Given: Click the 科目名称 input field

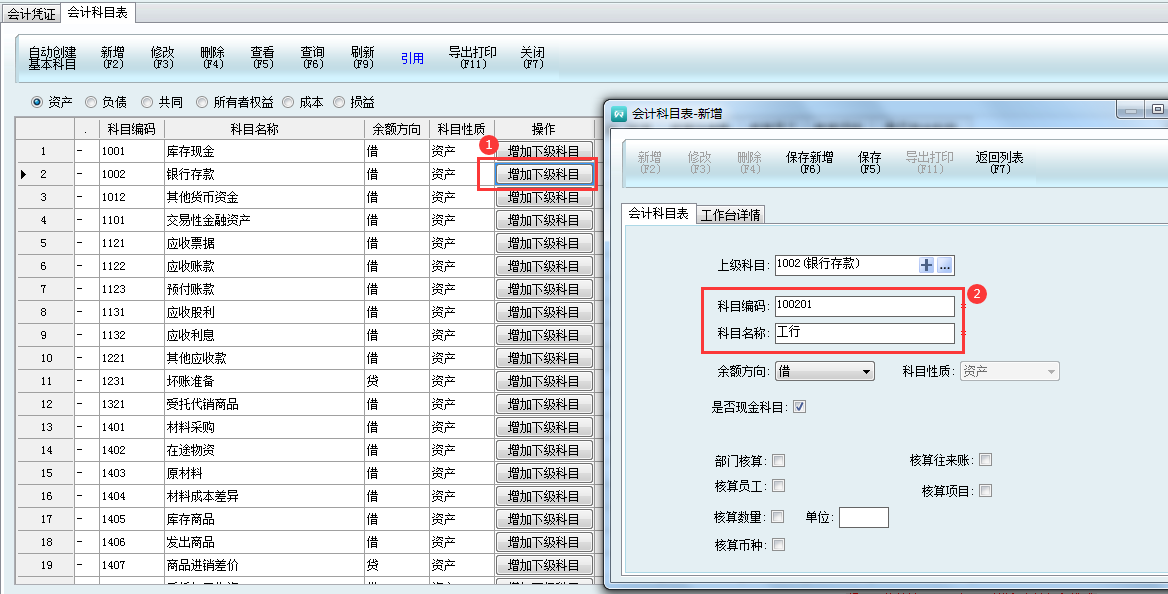Looking at the screenshot, I should tap(864, 333).
